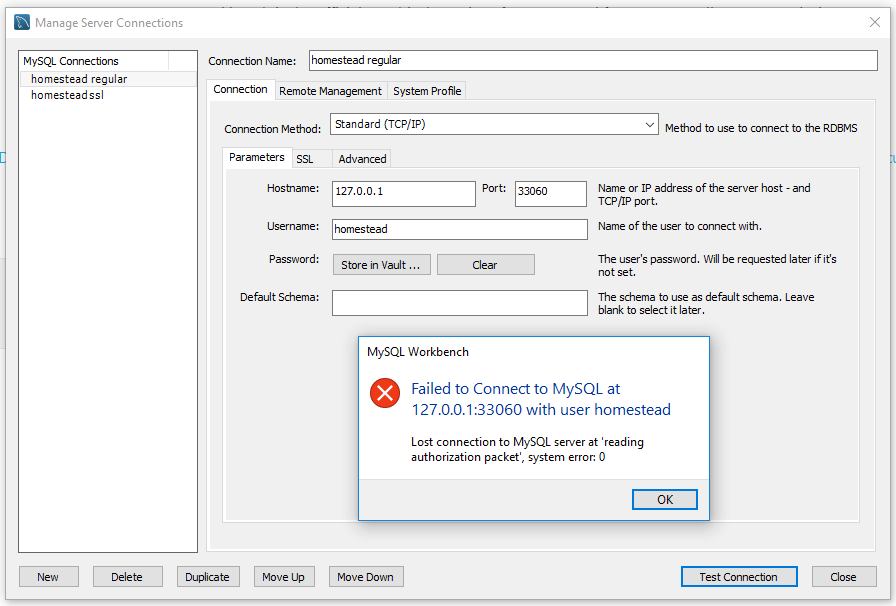Click the Move Down button
Viewport: 896px width, 606px height.
click(365, 577)
